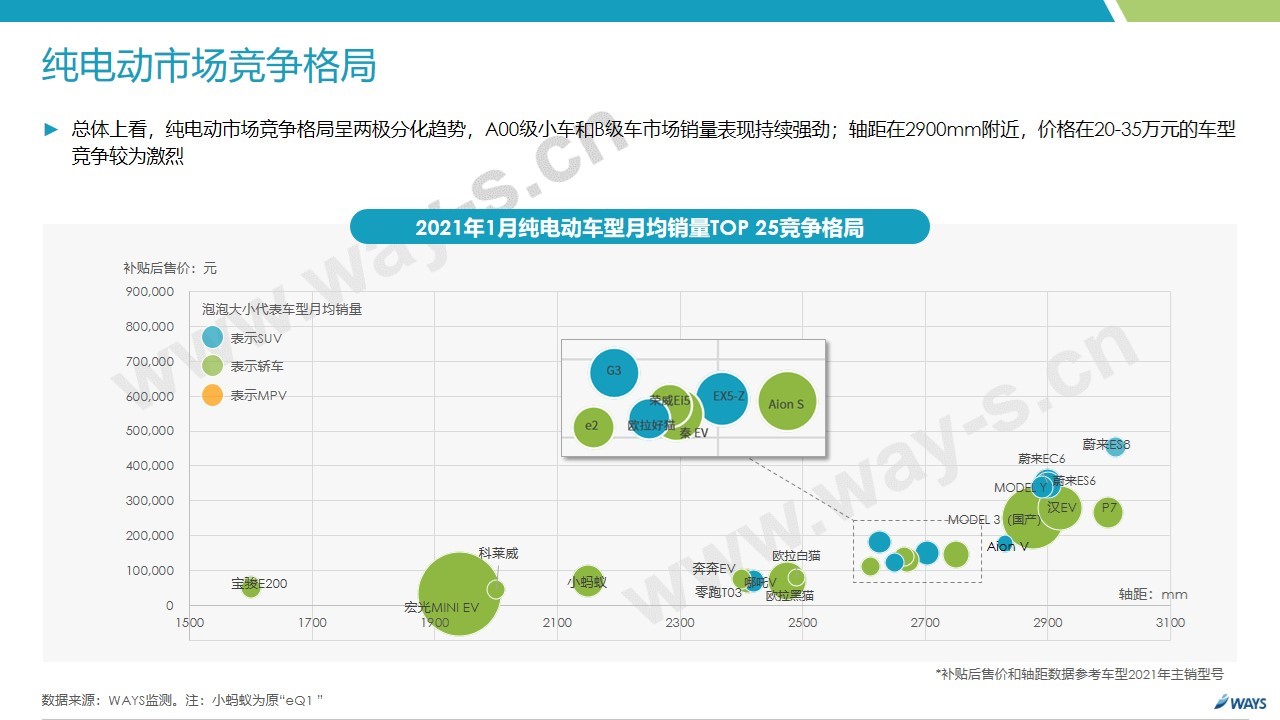Screen dimensions: 1280x720
Task: Click the 欧拉白猫 label
Action: (x=796, y=556)
